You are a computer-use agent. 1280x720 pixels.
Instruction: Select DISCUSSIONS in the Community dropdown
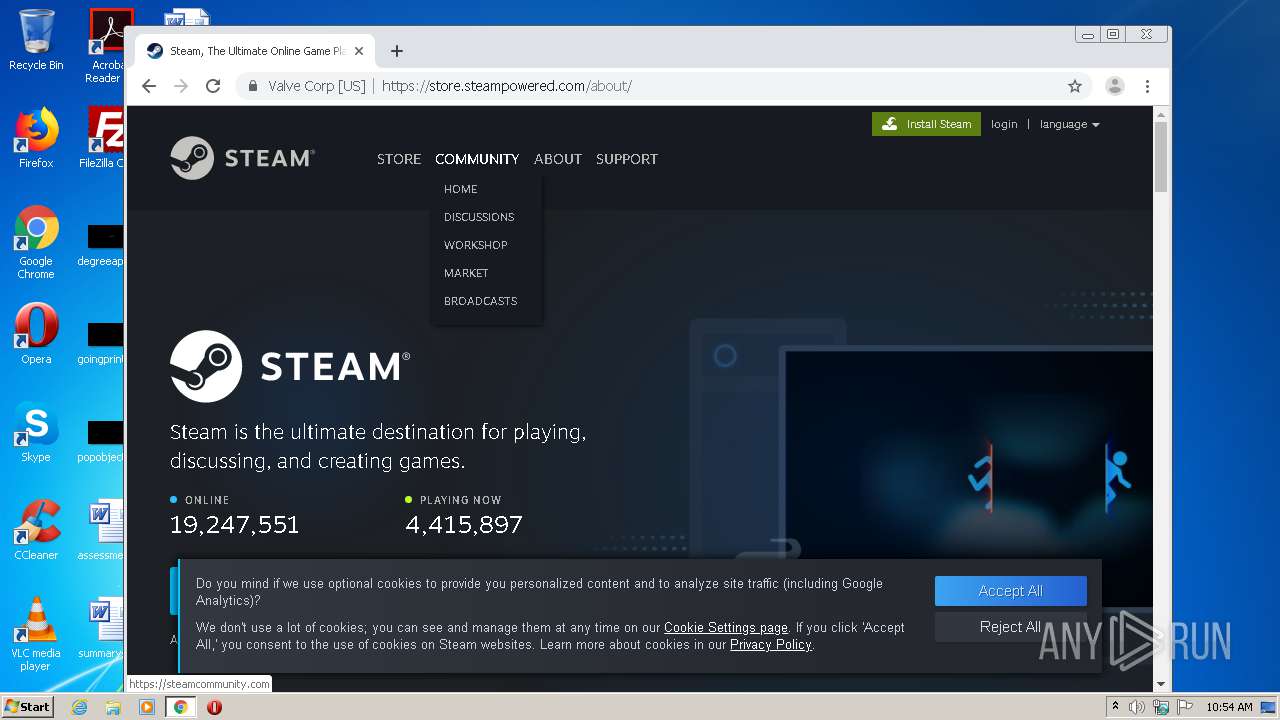(x=479, y=217)
